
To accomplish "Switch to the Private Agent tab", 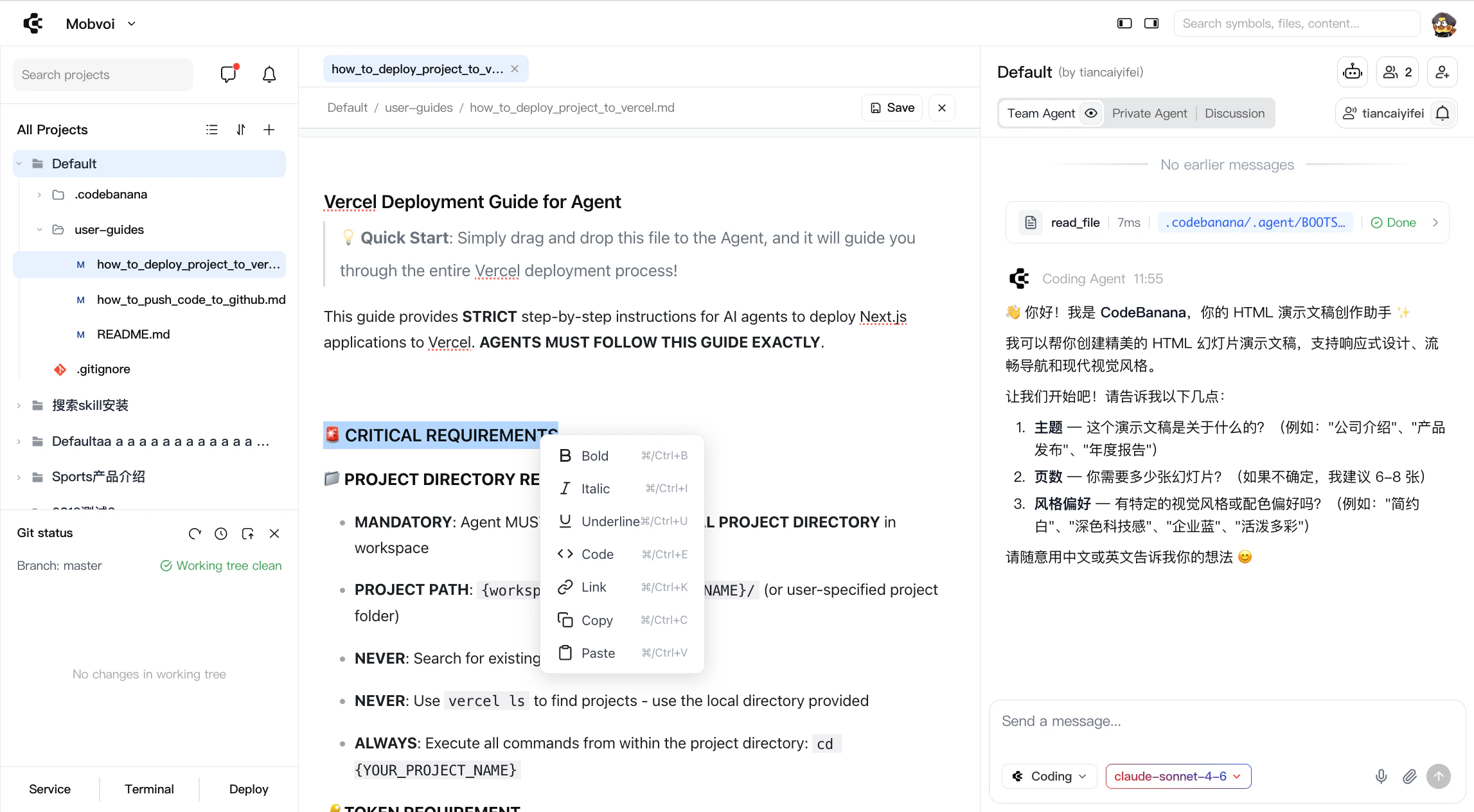I will click(1149, 113).
